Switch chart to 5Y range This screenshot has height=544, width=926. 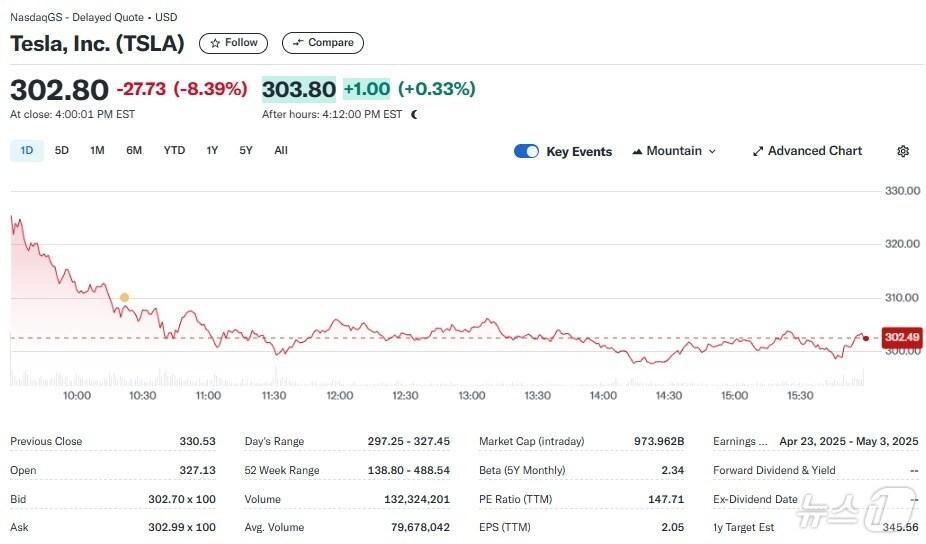click(x=246, y=151)
